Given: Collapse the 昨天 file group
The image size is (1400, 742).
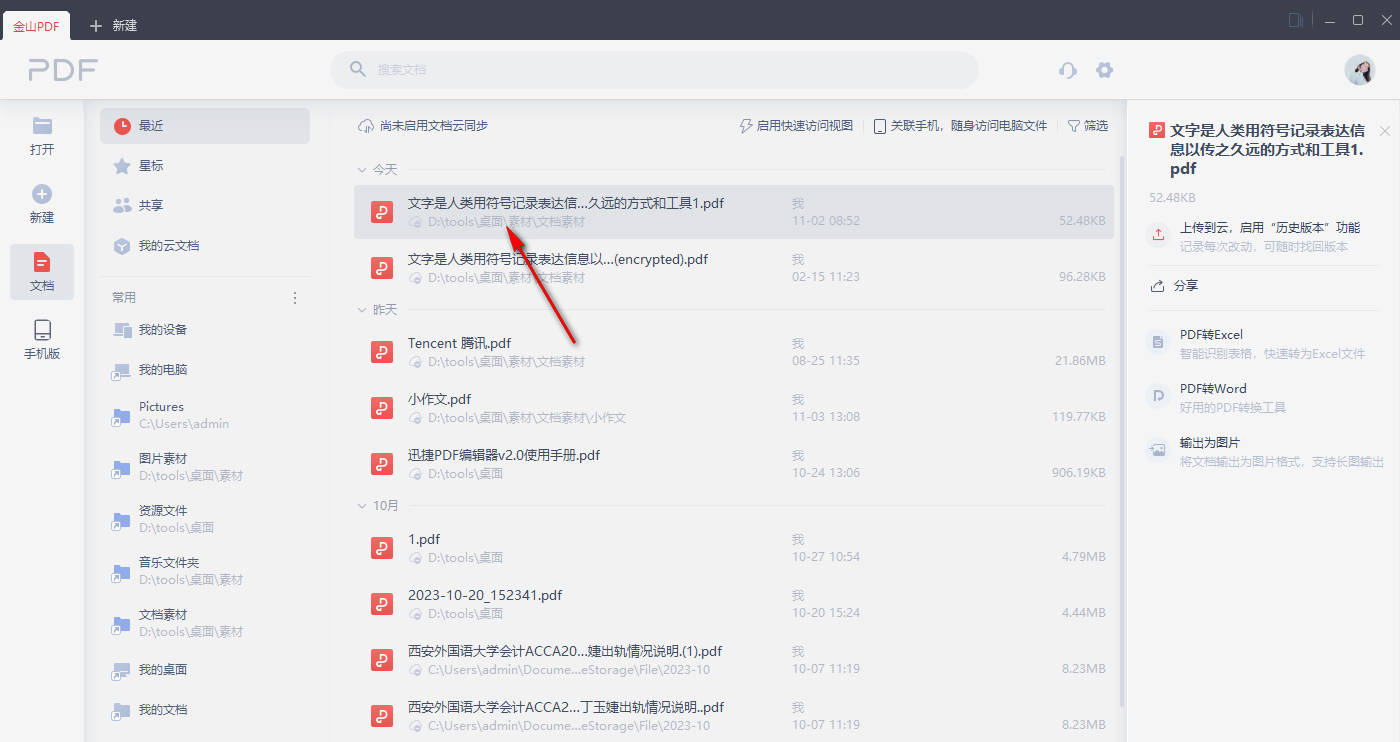Looking at the screenshot, I should coord(362,310).
